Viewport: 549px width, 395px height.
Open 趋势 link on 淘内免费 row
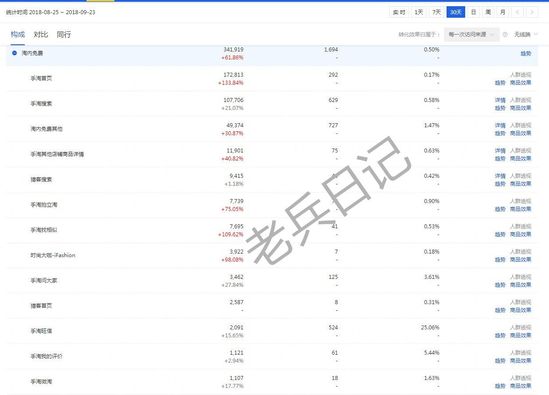tap(526, 53)
